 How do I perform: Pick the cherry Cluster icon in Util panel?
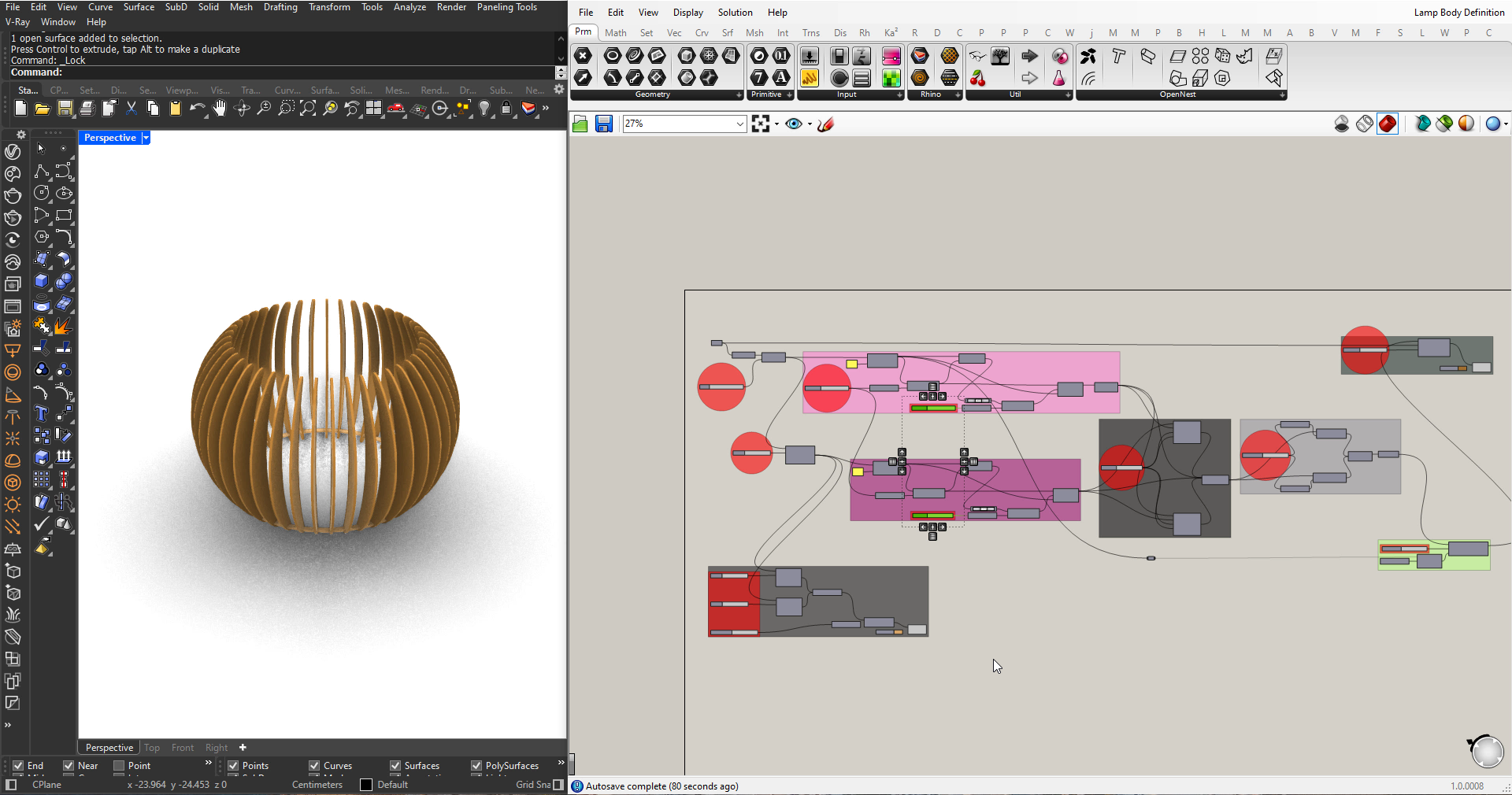(978, 78)
